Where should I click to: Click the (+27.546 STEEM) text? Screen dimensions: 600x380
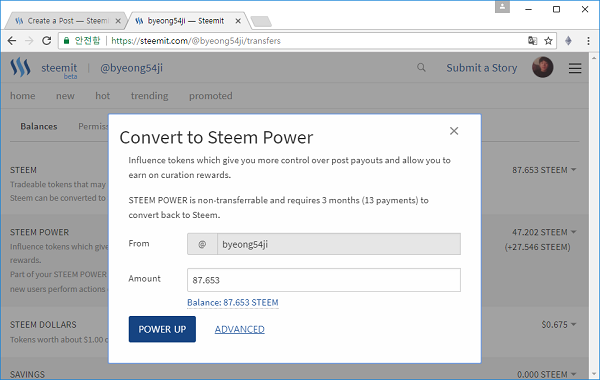tap(537, 247)
